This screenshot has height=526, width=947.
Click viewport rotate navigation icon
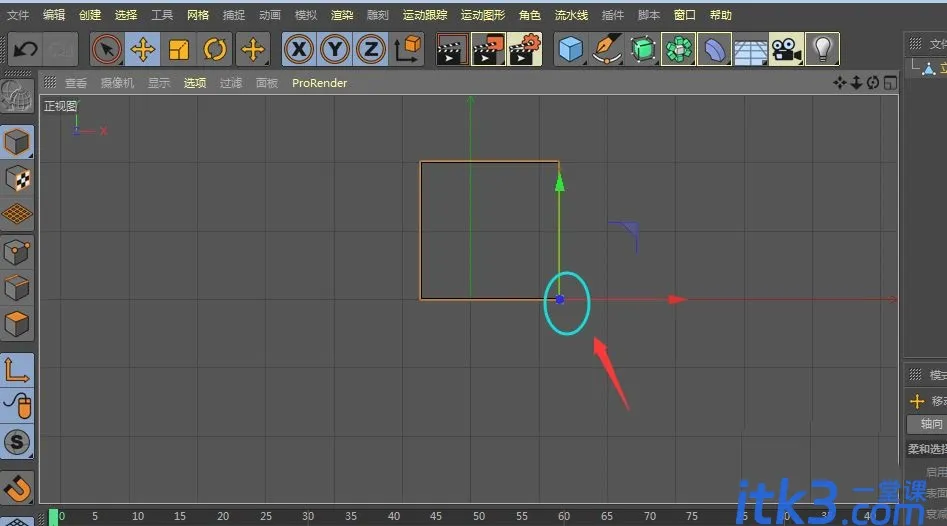click(x=873, y=83)
